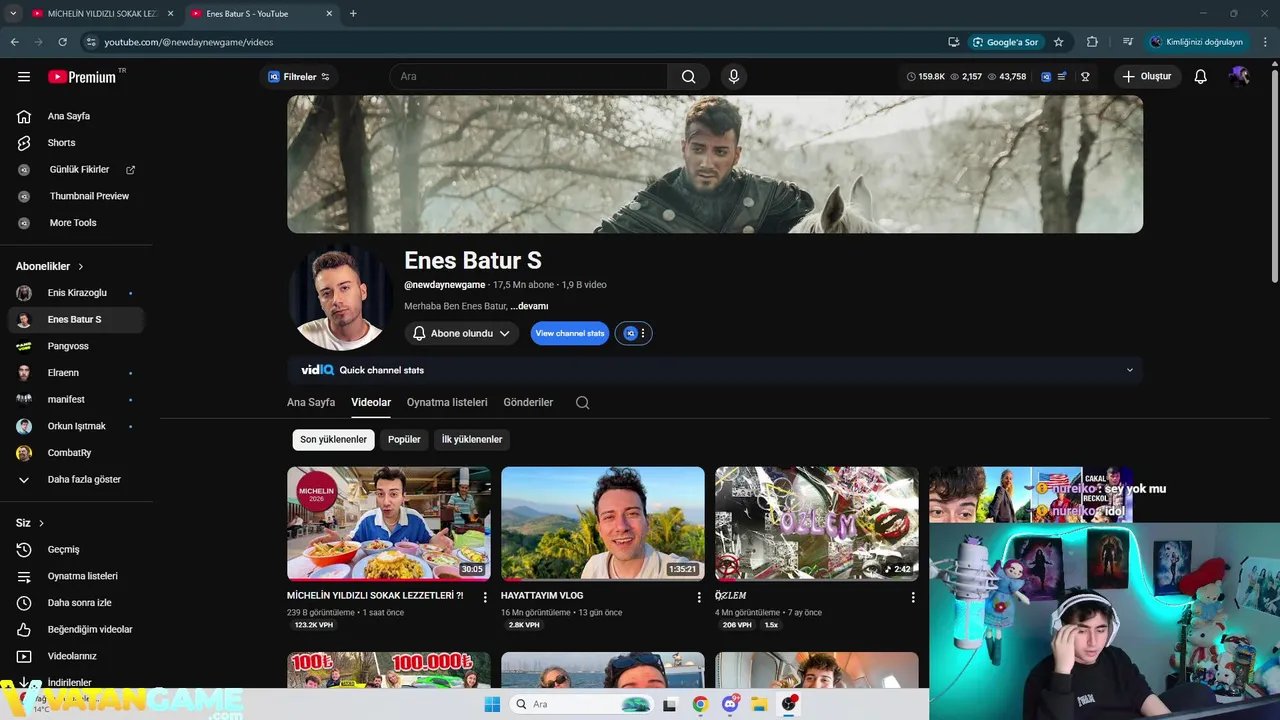Open Abone olundu subscription dropdown
1280x720 pixels.
pyautogui.click(x=462, y=333)
